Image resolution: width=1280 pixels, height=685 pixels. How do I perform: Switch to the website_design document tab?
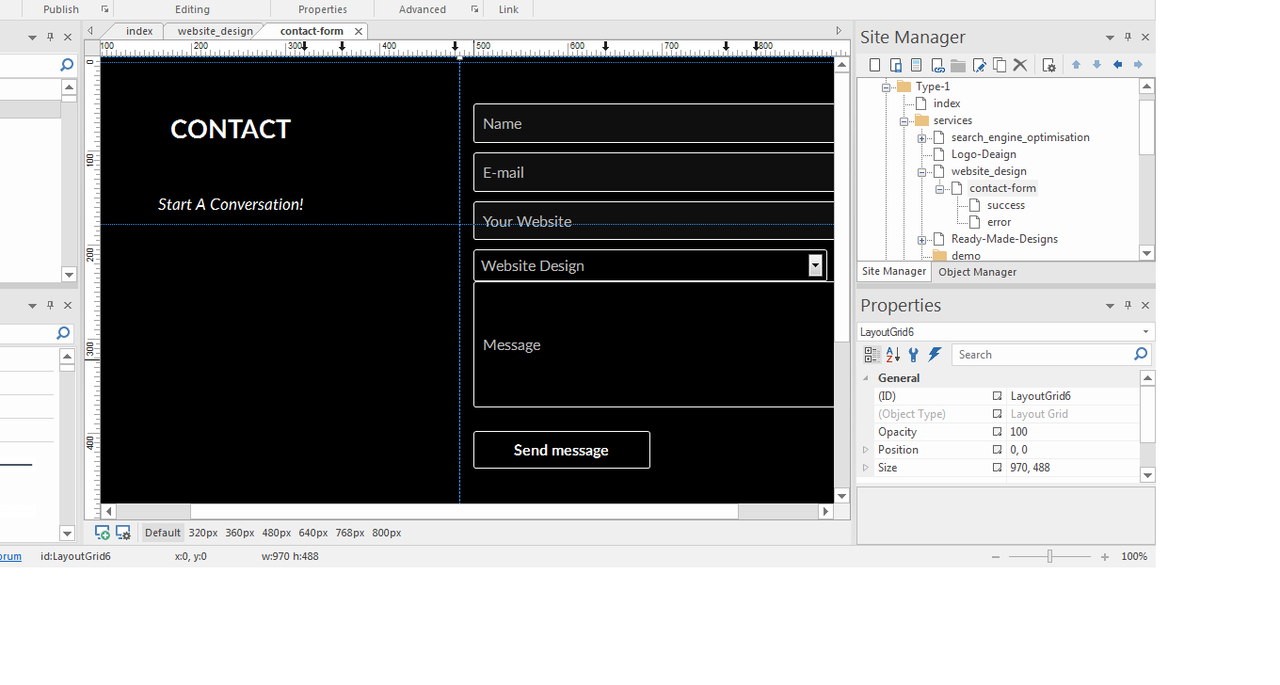(215, 31)
